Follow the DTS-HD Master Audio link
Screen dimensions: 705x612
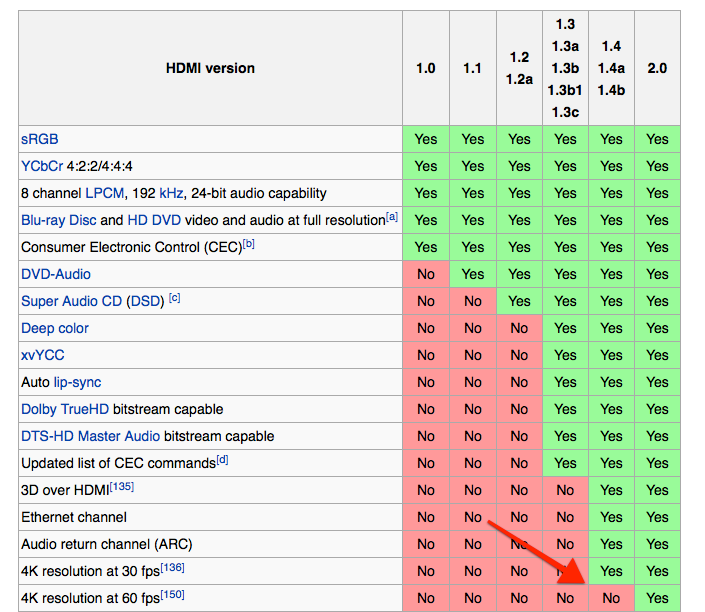point(90,436)
